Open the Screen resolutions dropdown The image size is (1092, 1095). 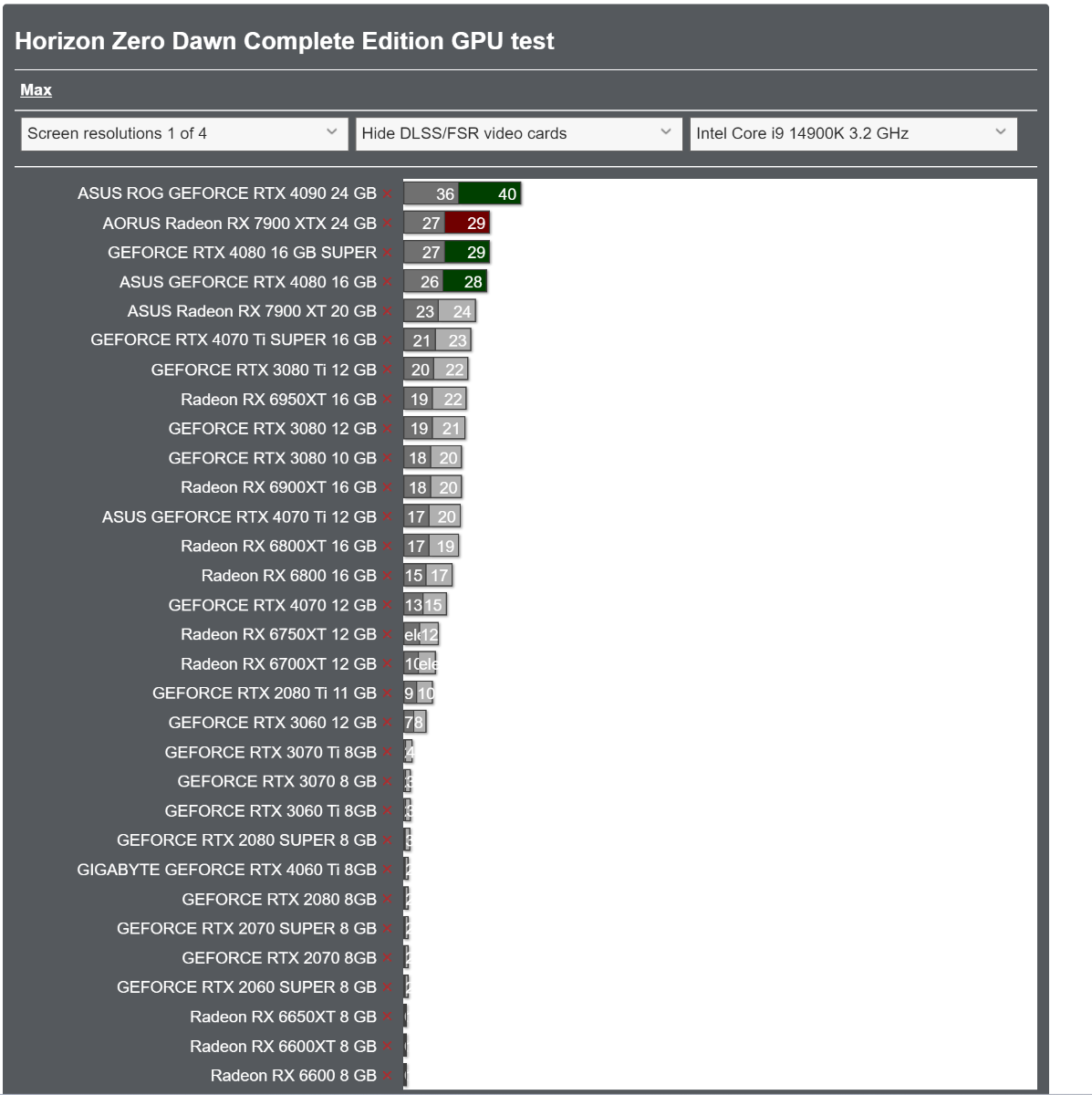point(184,133)
